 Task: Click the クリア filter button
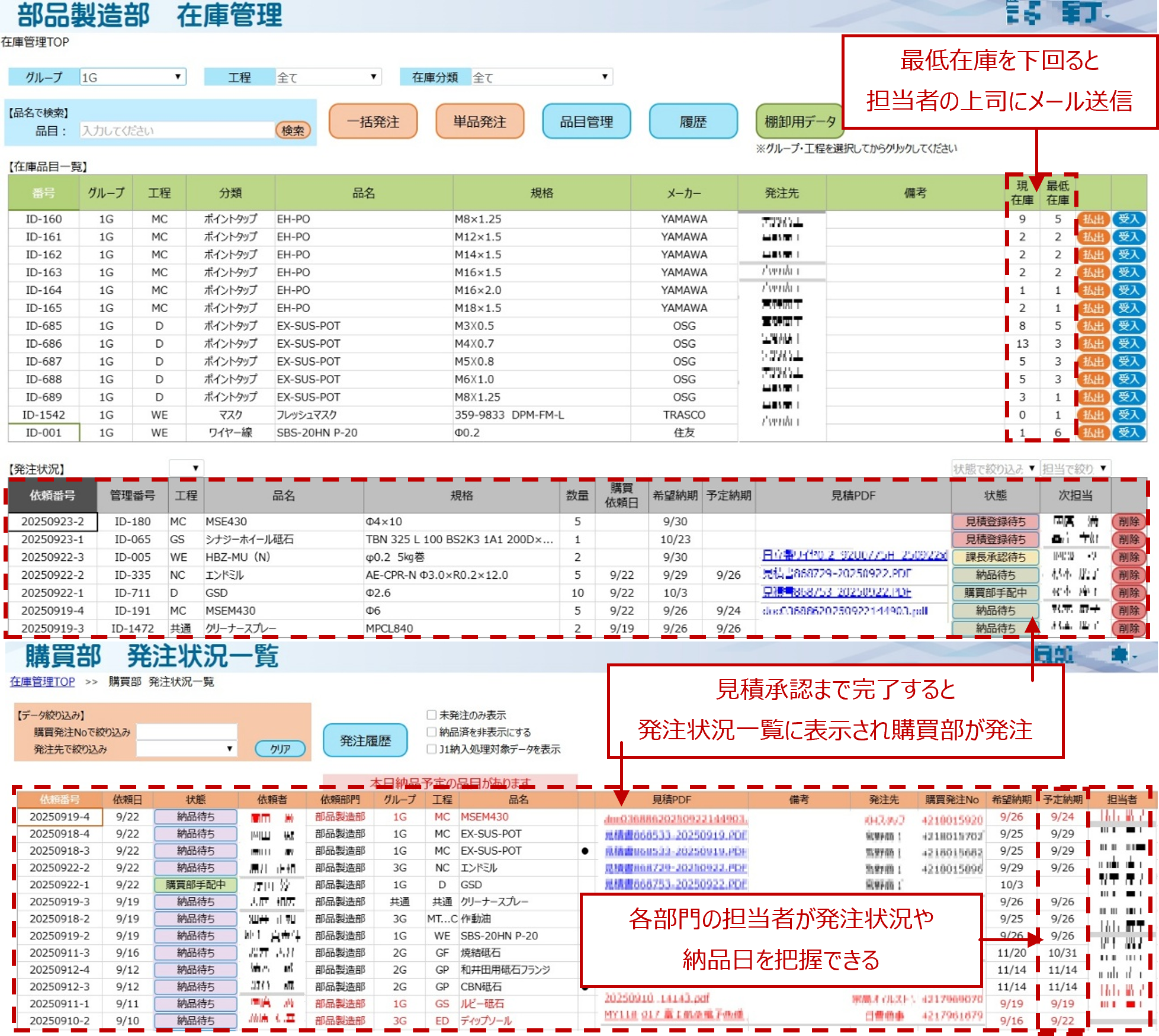point(280,749)
